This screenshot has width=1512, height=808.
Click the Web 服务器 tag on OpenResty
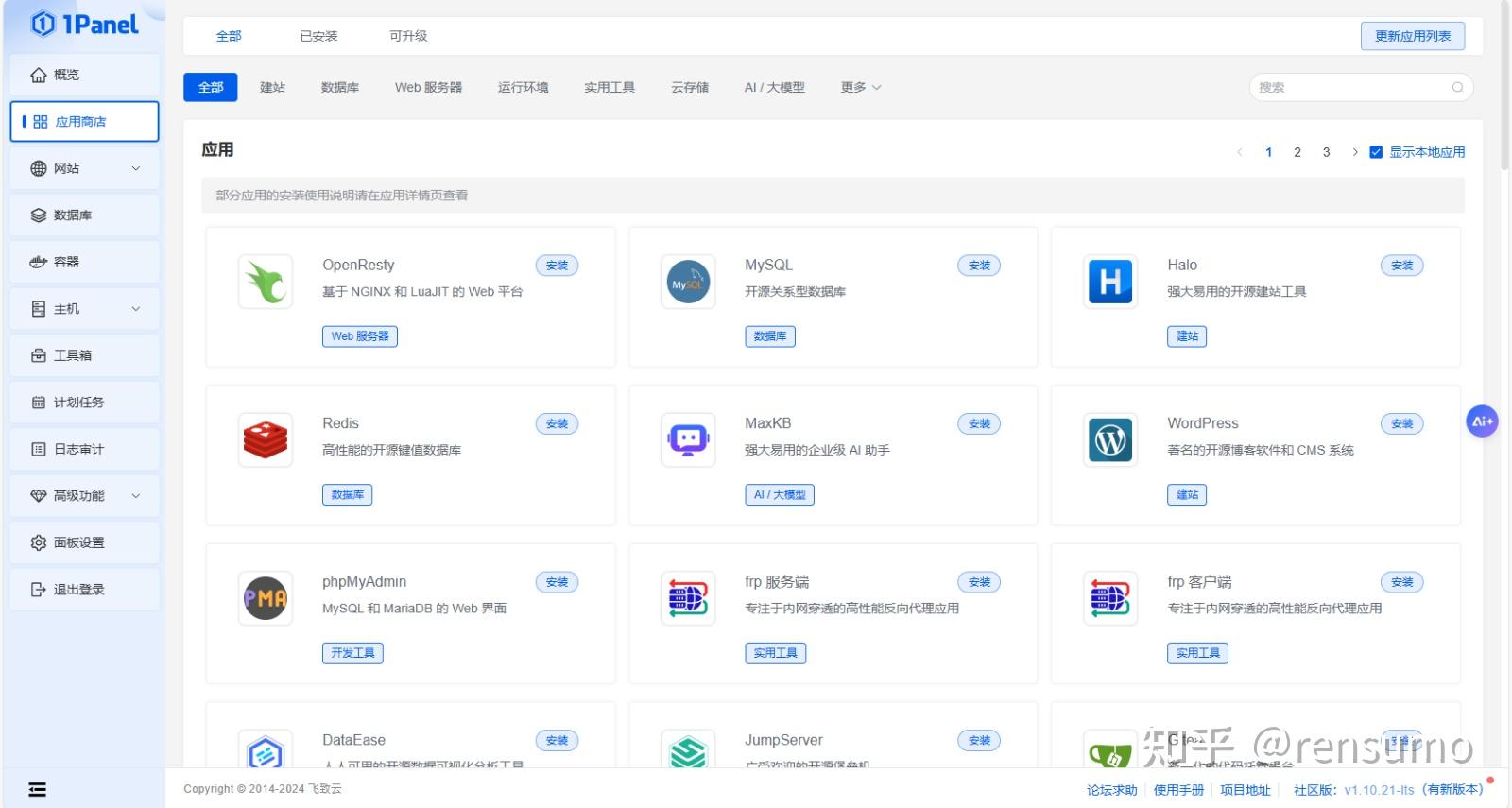[359, 336]
